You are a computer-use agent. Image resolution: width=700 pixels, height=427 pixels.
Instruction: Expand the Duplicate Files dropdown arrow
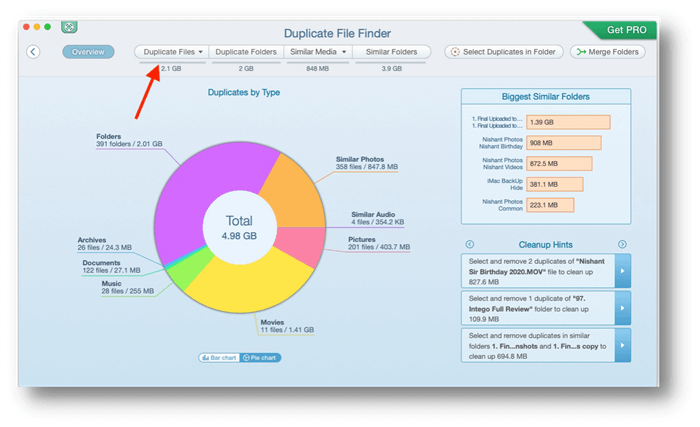click(x=200, y=52)
